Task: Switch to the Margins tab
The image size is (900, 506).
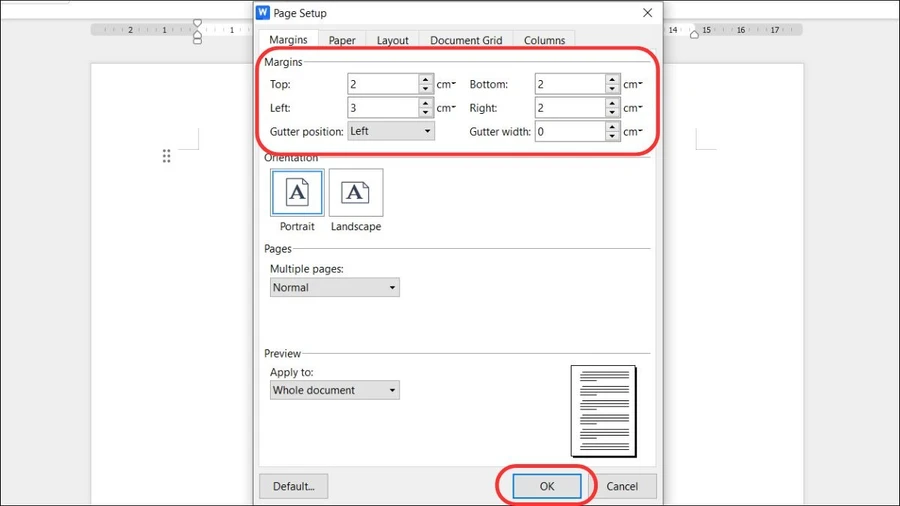Action: click(288, 40)
